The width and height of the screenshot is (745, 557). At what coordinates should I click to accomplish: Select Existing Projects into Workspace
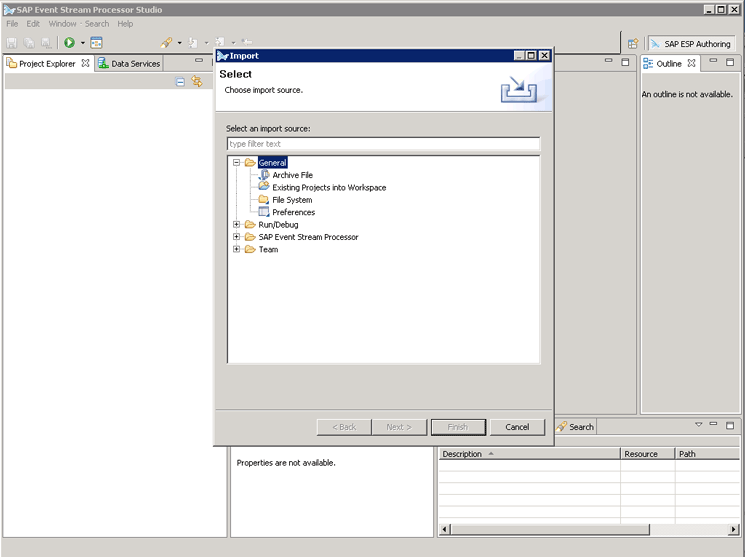tap(328, 188)
